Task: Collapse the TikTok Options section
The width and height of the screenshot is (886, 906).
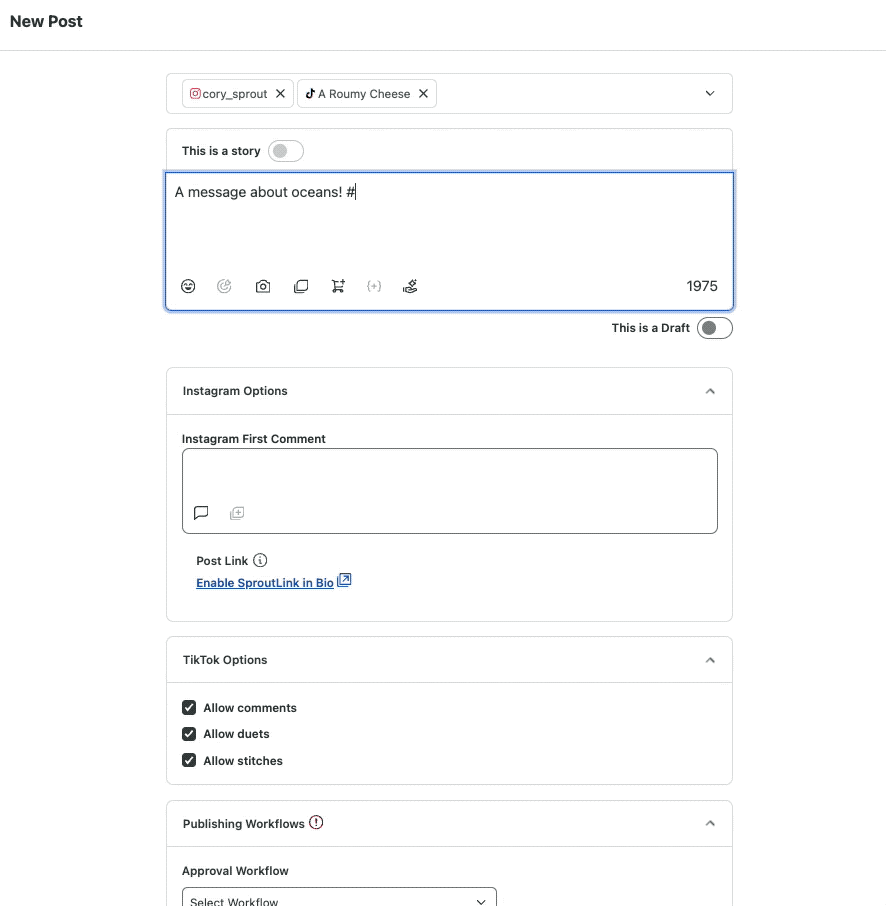Action: [x=710, y=660]
